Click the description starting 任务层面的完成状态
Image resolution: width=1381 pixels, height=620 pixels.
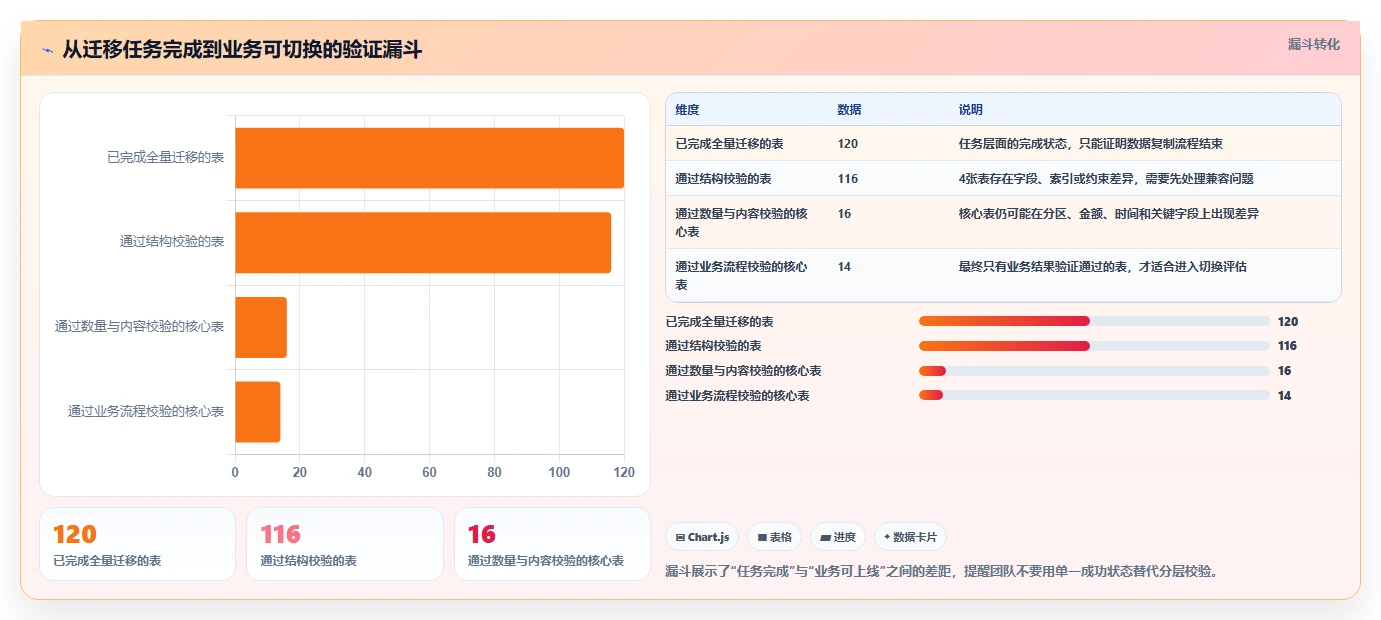pyautogui.click(x=1090, y=144)
